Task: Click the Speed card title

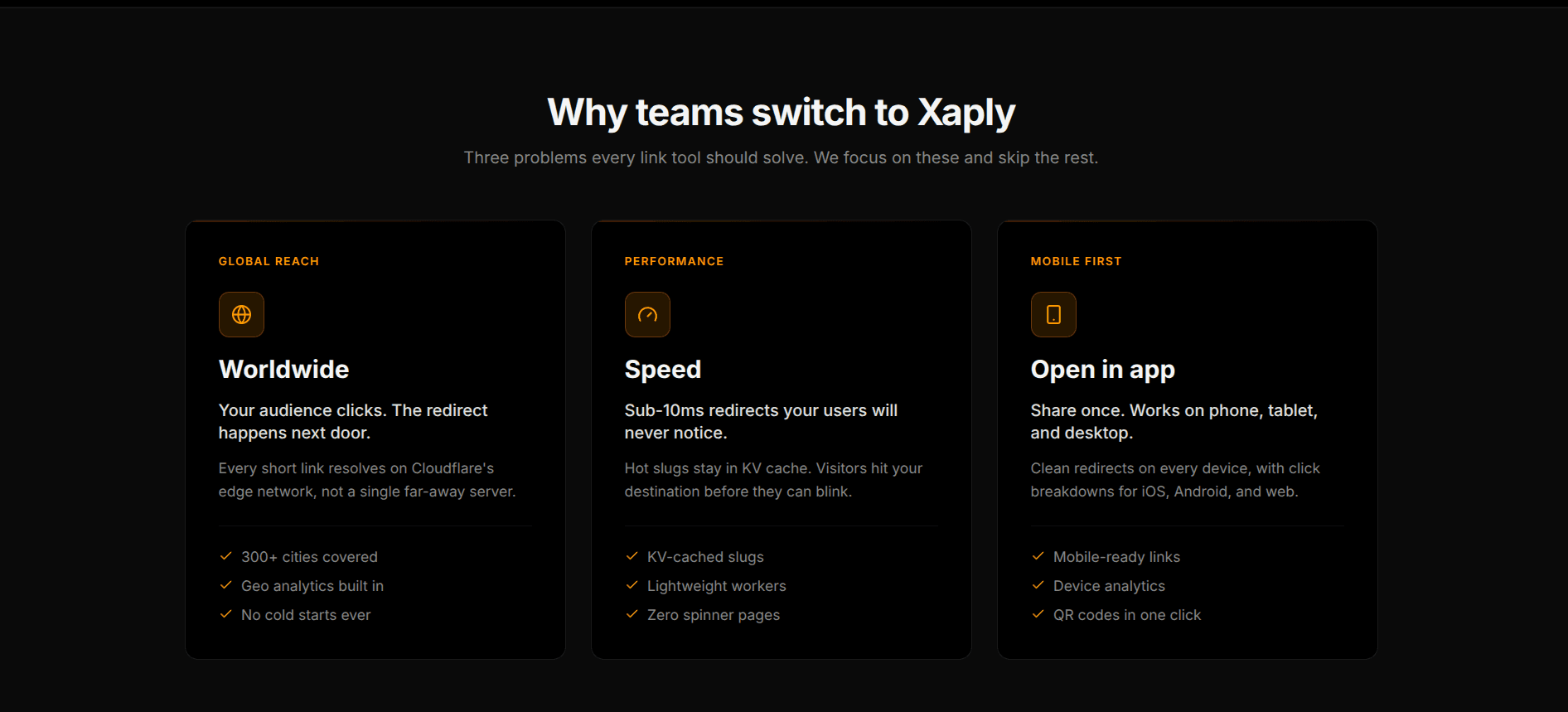Action: [x=663, y=370]
